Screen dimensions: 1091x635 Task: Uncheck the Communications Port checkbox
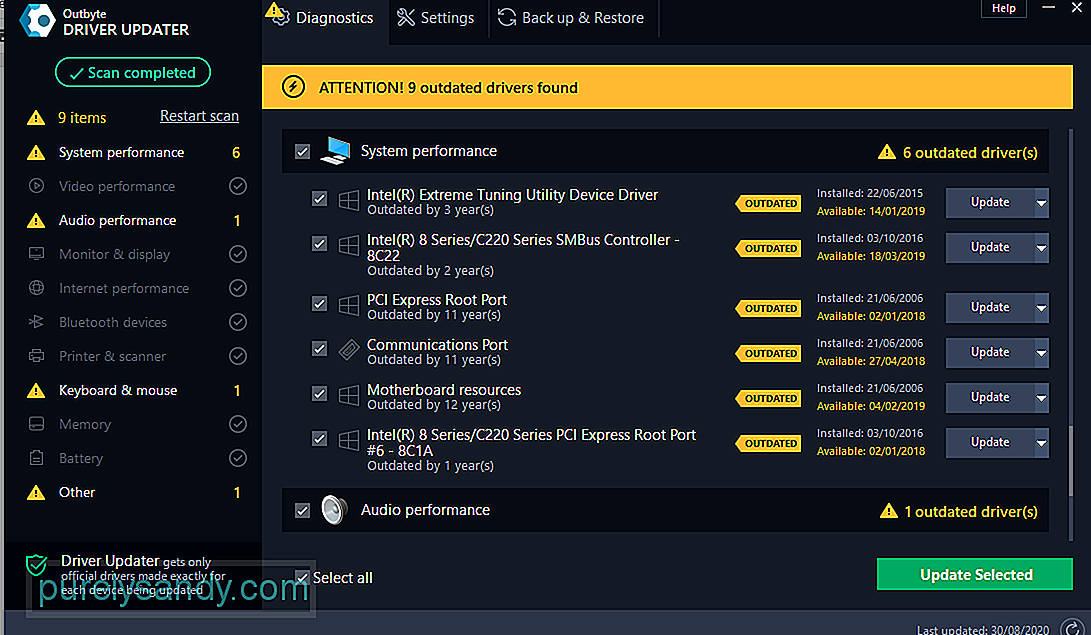tap(319, 348)
